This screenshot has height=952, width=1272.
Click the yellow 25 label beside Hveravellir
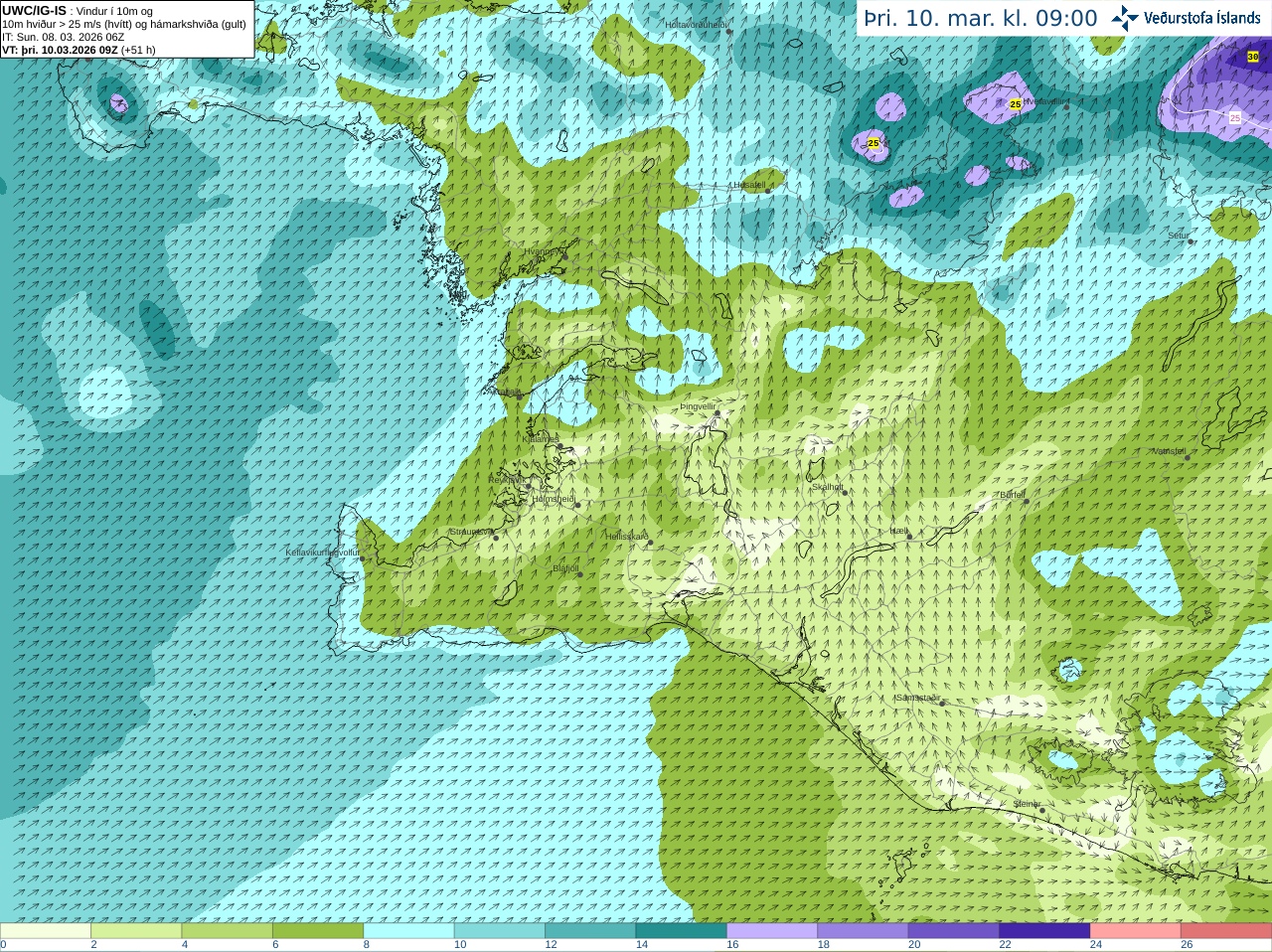click(1016, 104)
